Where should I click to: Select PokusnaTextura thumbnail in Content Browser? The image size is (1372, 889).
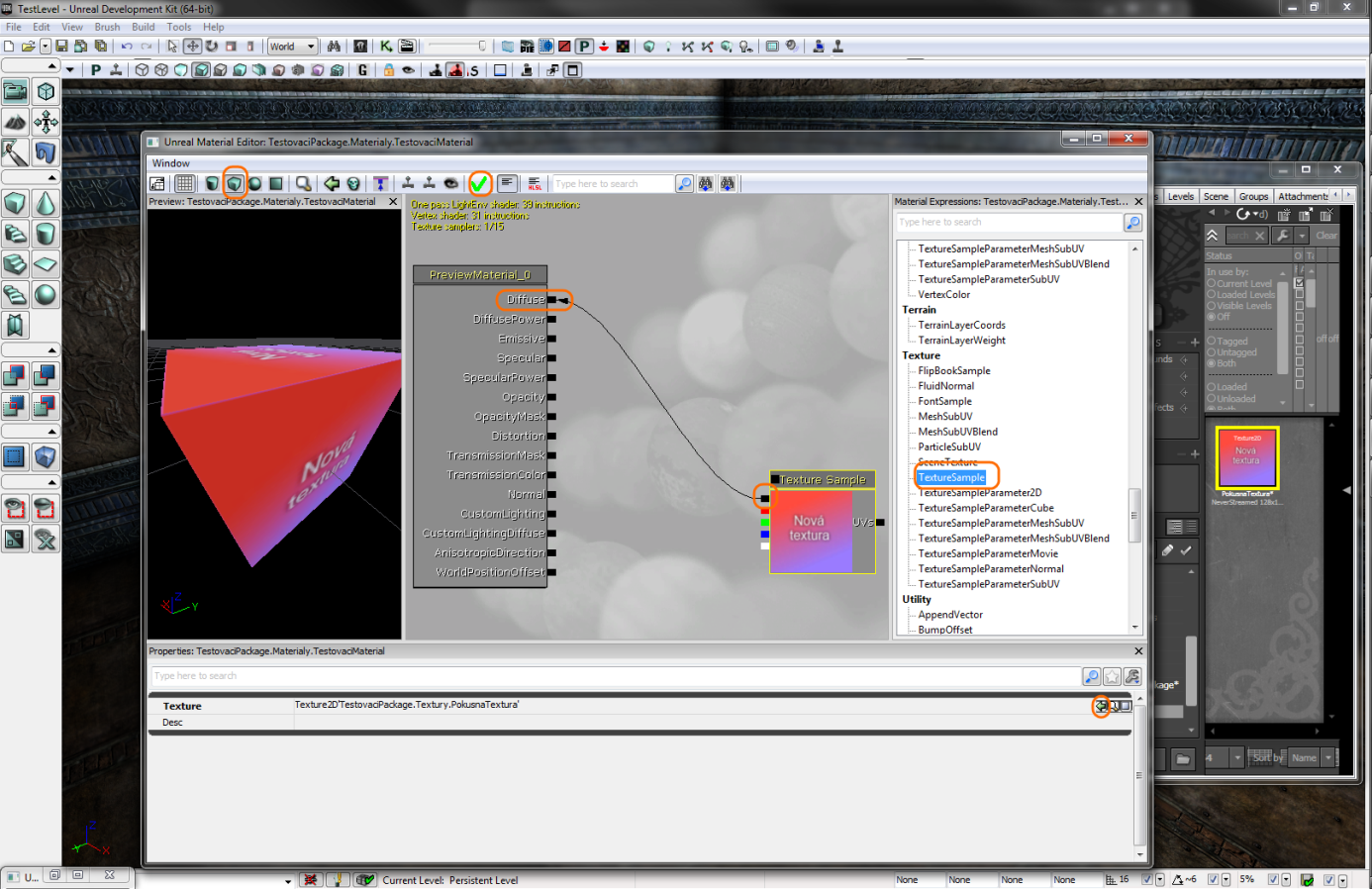point(1247,457)
